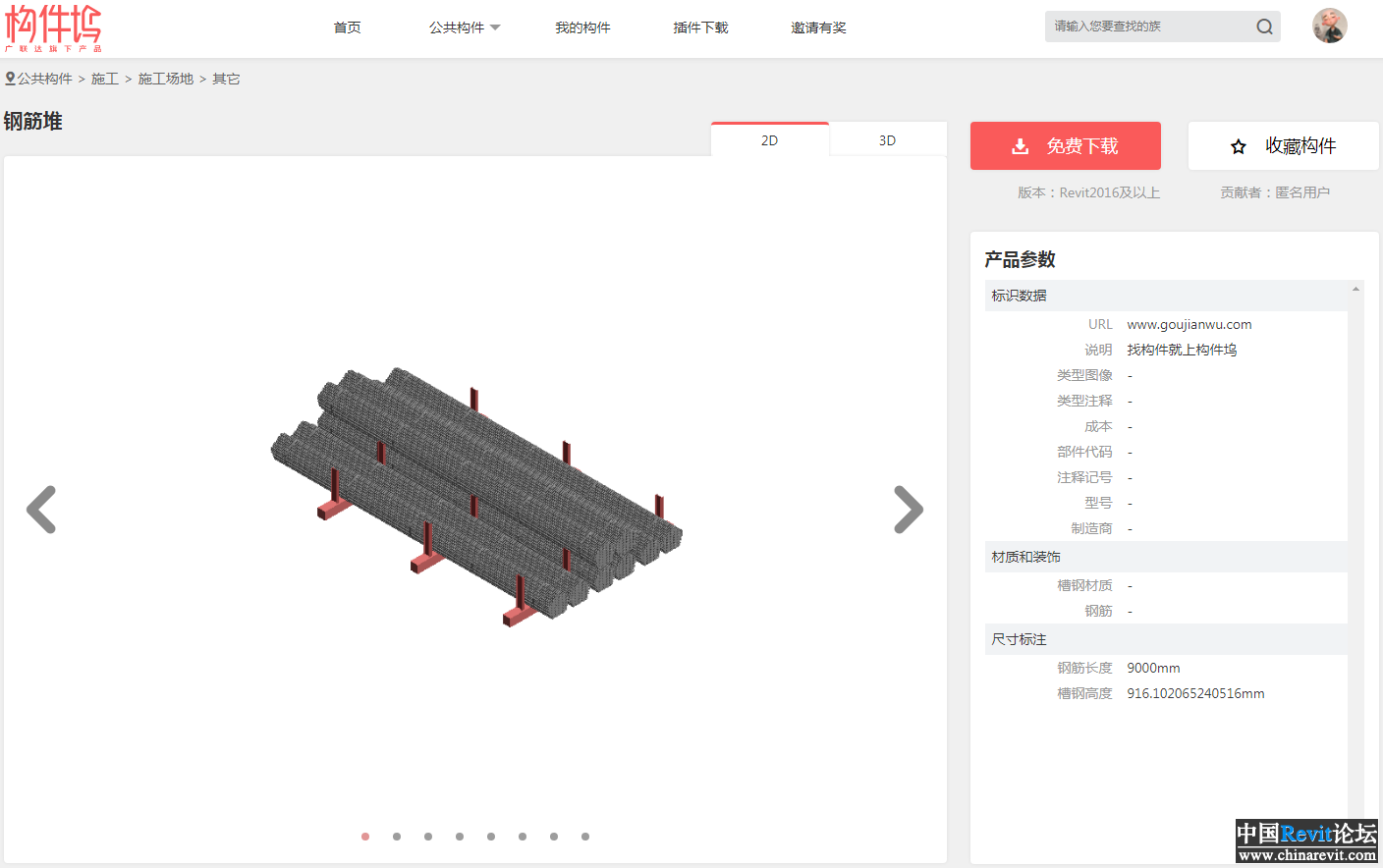Collapse the 标识数据 section header
Viewport: 1383px width, 868px height.
[x=1166, y=296]
